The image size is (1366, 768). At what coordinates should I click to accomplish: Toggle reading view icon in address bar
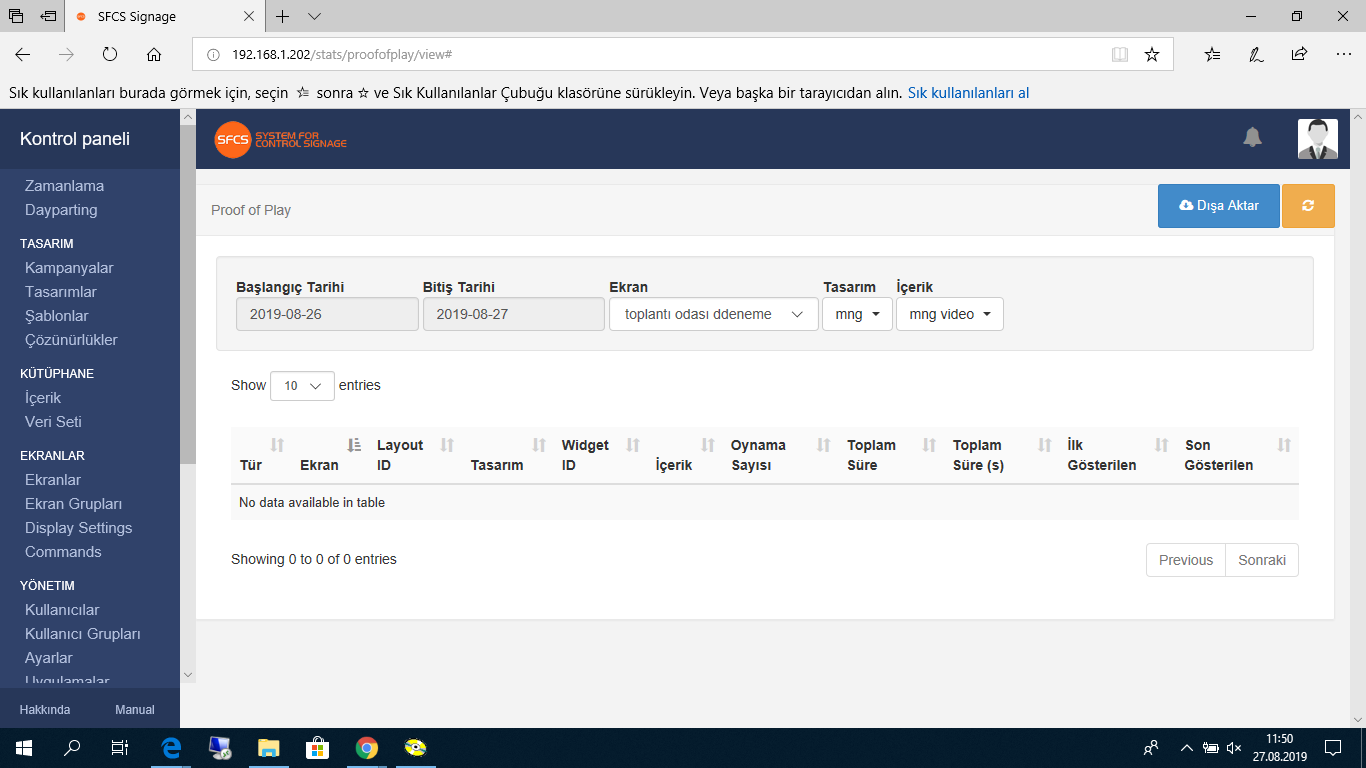click(x=1120, y=54)
